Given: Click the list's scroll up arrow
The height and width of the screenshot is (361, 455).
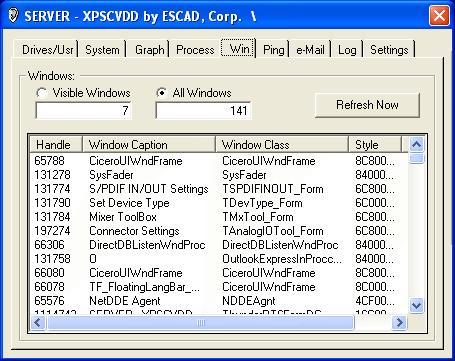Looking at the screenshot, I should pos(417,145).
